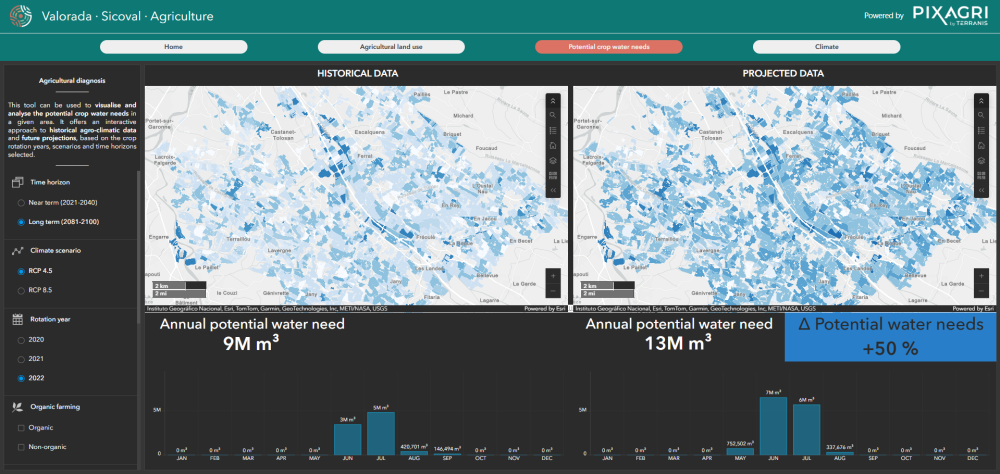Choose RCP 8.5 climate scenario
This screenshot has width=1000, height=474.
pos(22,290)
